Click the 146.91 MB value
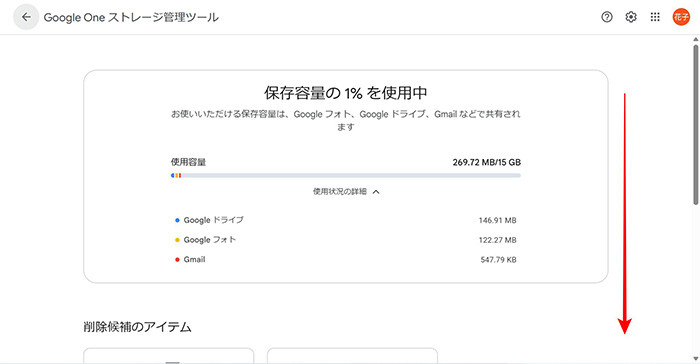The height and width of the screenshot is (364, 700). click(497, 220)
